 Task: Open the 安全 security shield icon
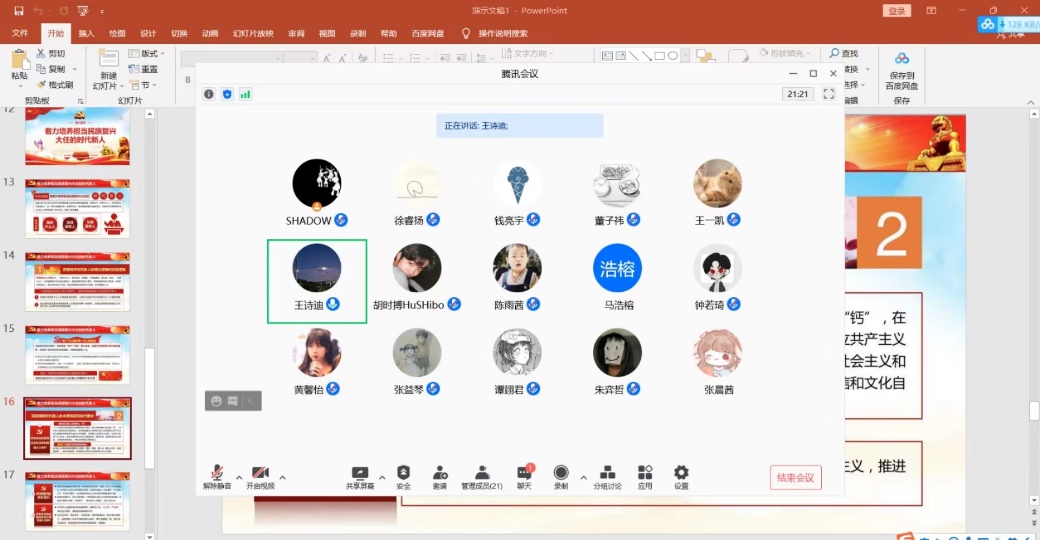[403, 473]
